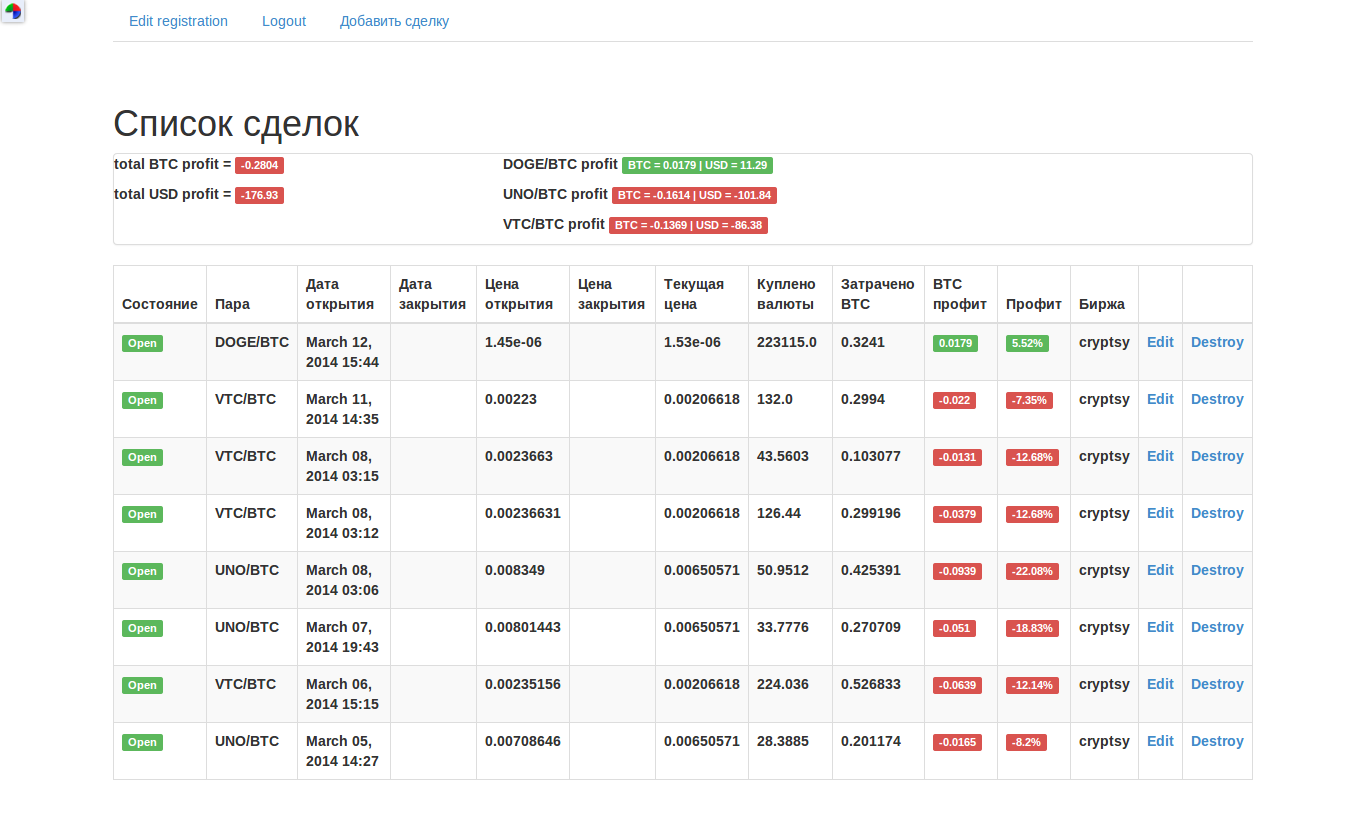Click the Цена закрытия column header
Viewport: 1366px width, 820px height.
611,294
